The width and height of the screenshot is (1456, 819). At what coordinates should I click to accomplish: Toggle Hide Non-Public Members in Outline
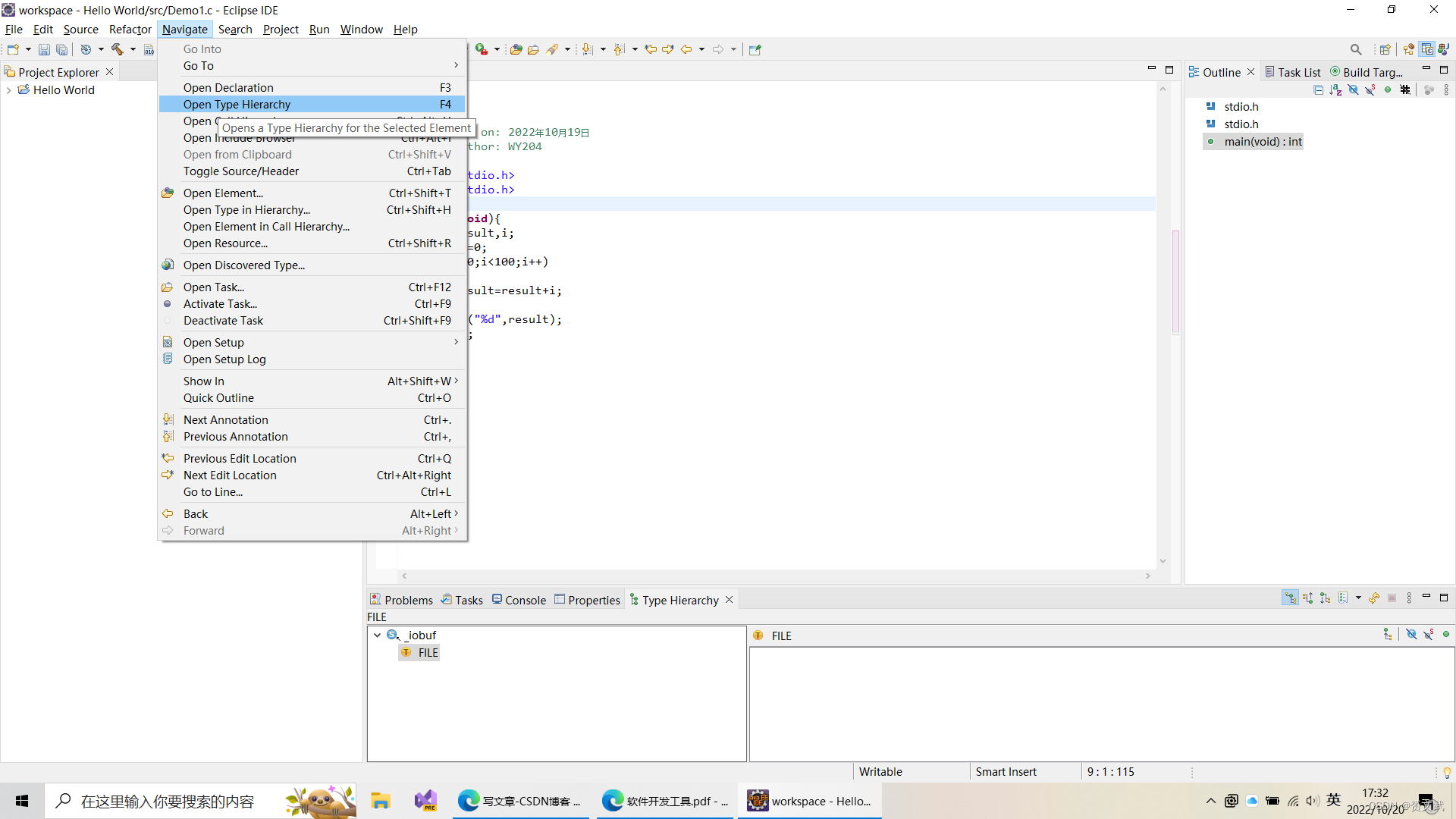point(1388,89)
